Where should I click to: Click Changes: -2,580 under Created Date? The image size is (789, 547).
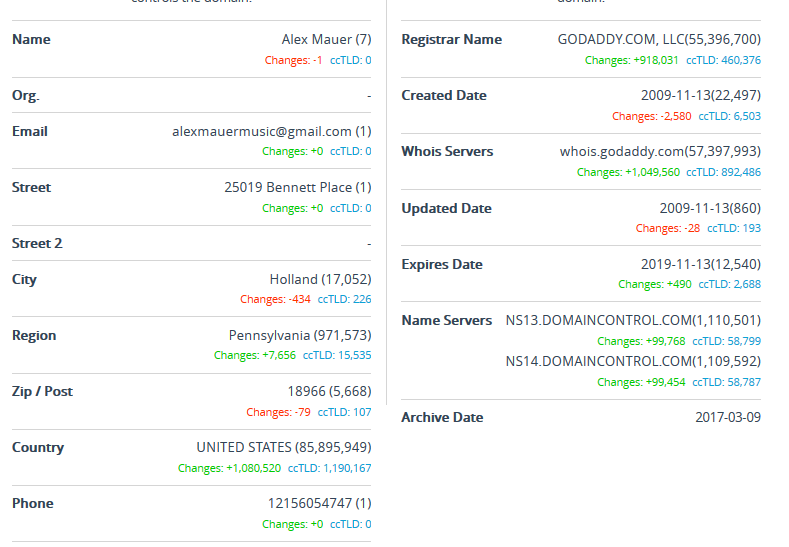tap(651, 116)
